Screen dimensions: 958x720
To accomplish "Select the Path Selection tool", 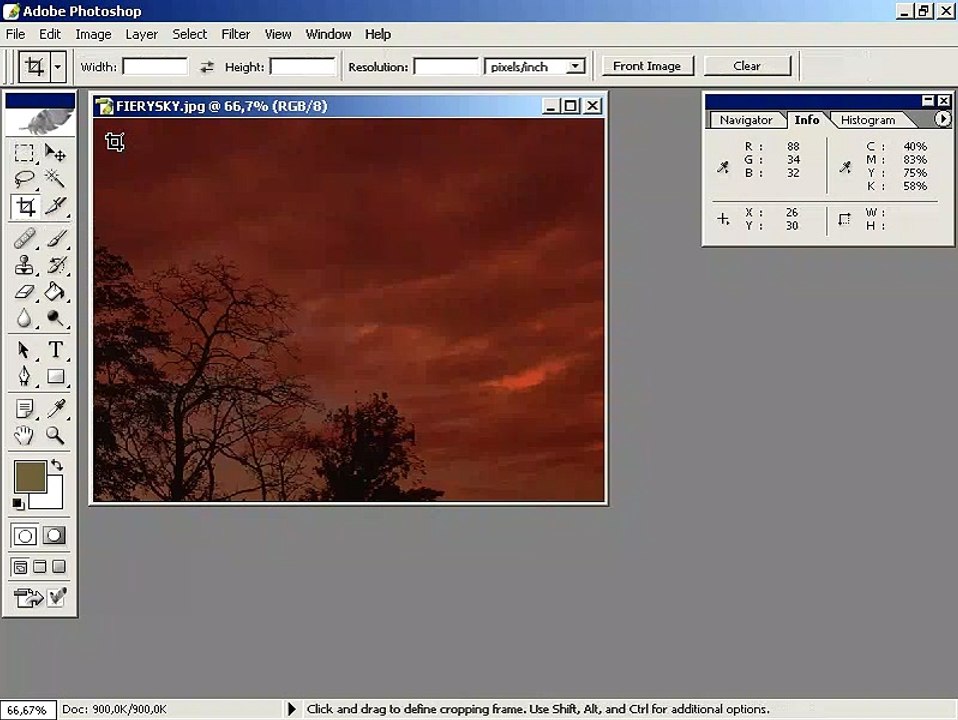I will (24, 350).
